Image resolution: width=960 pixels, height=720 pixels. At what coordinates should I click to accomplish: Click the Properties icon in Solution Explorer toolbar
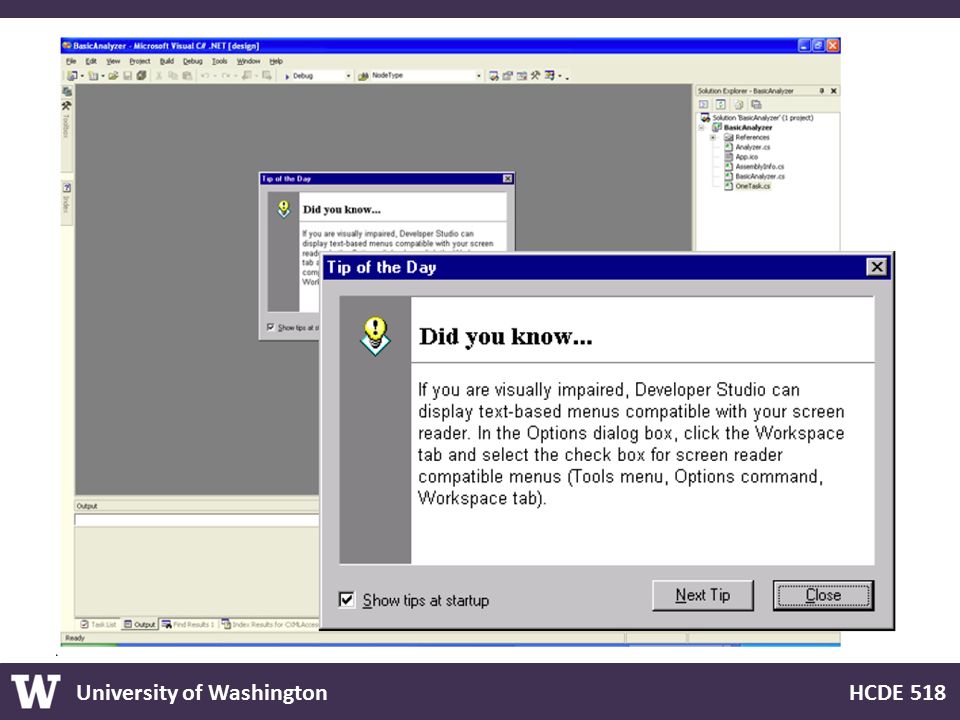point(756,105)
